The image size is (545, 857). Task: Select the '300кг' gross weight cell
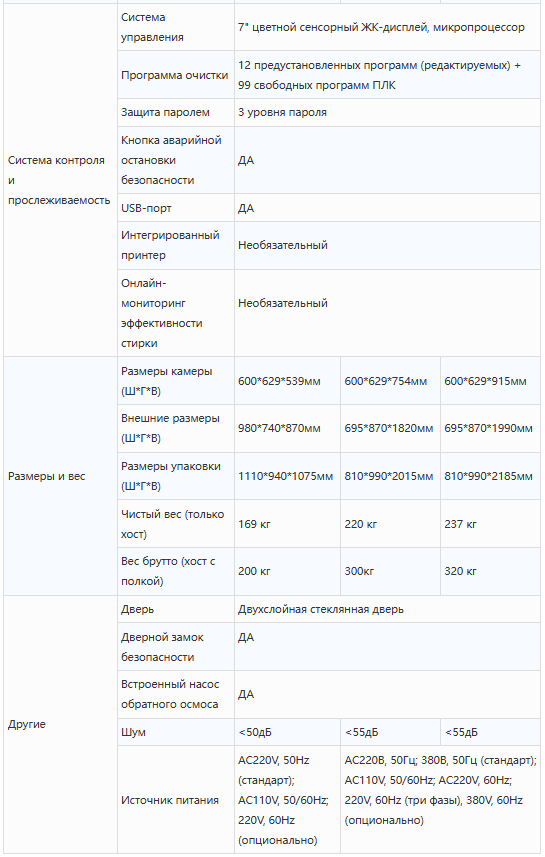390,571
